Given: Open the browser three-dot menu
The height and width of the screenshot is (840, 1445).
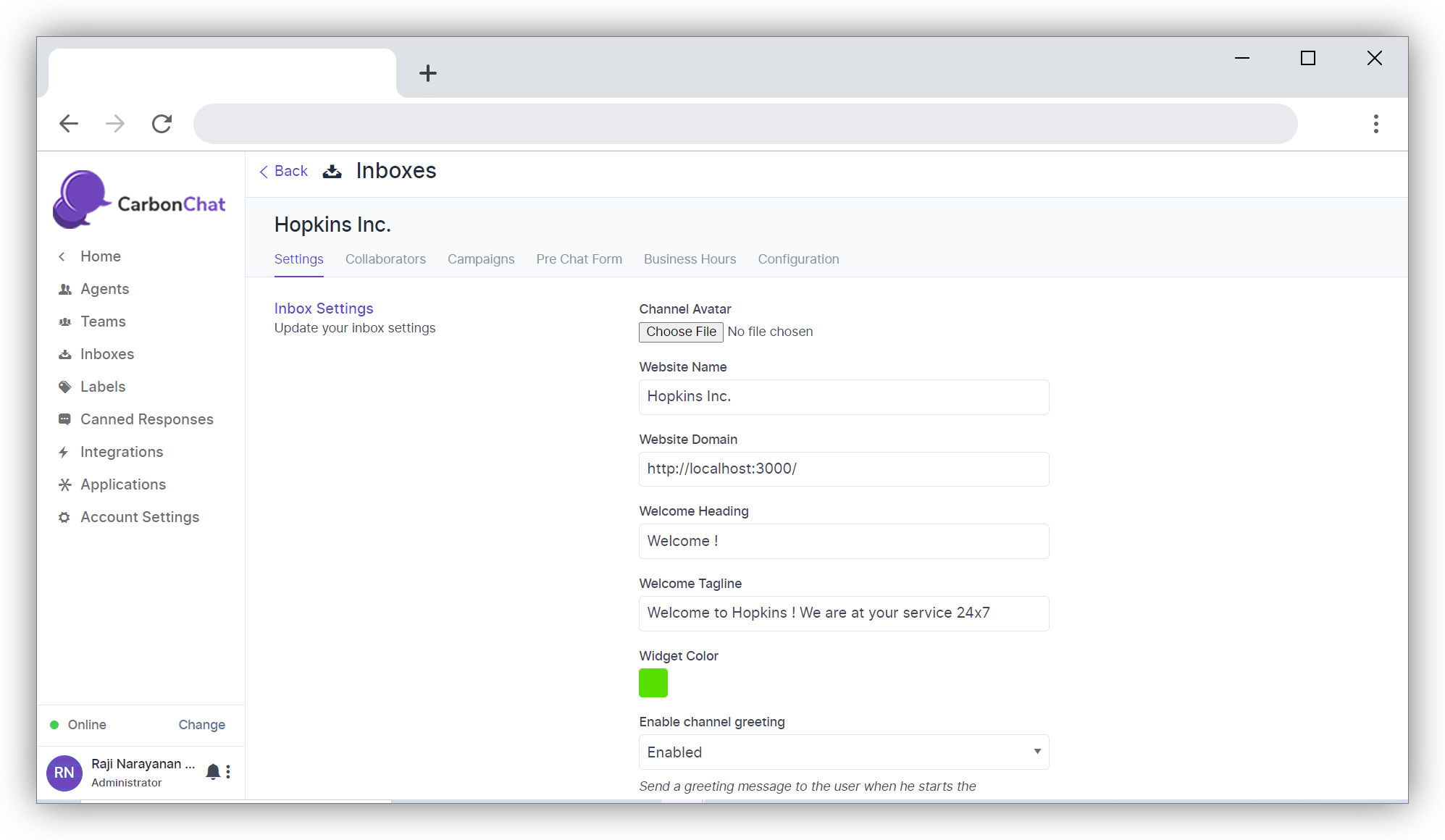Looking at the screenshot, I should click(x=1375, y=124).
